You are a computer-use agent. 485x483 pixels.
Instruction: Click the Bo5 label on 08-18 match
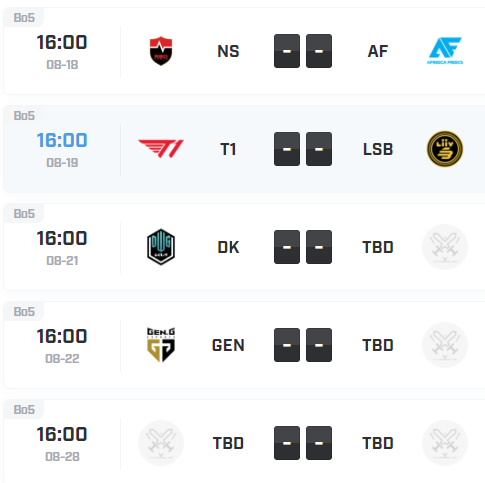point(24,18)
